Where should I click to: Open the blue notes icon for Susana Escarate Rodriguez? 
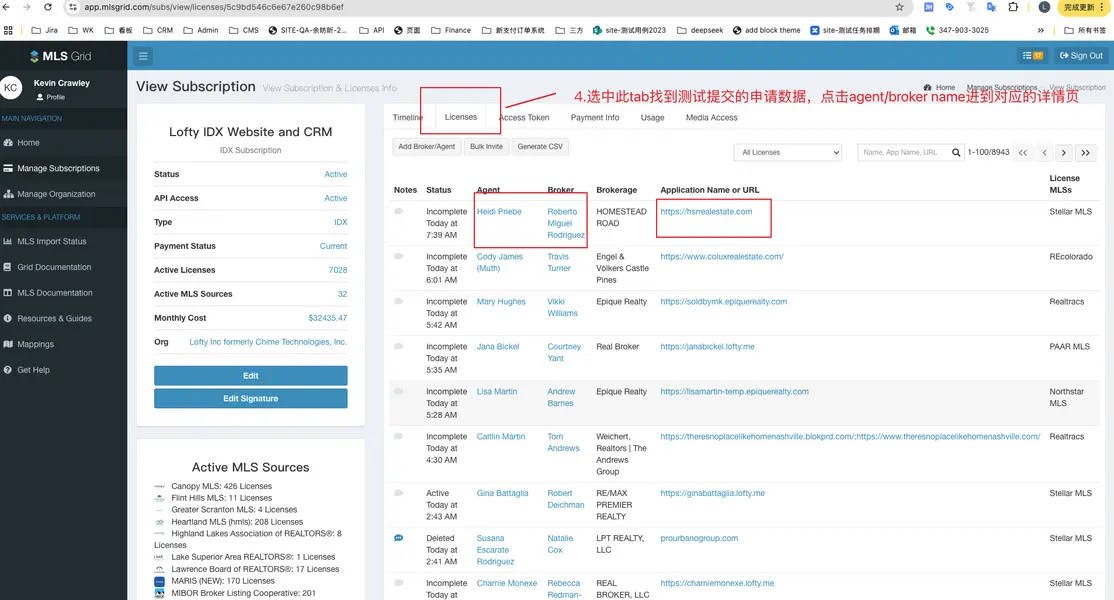[x=398, y=538]
